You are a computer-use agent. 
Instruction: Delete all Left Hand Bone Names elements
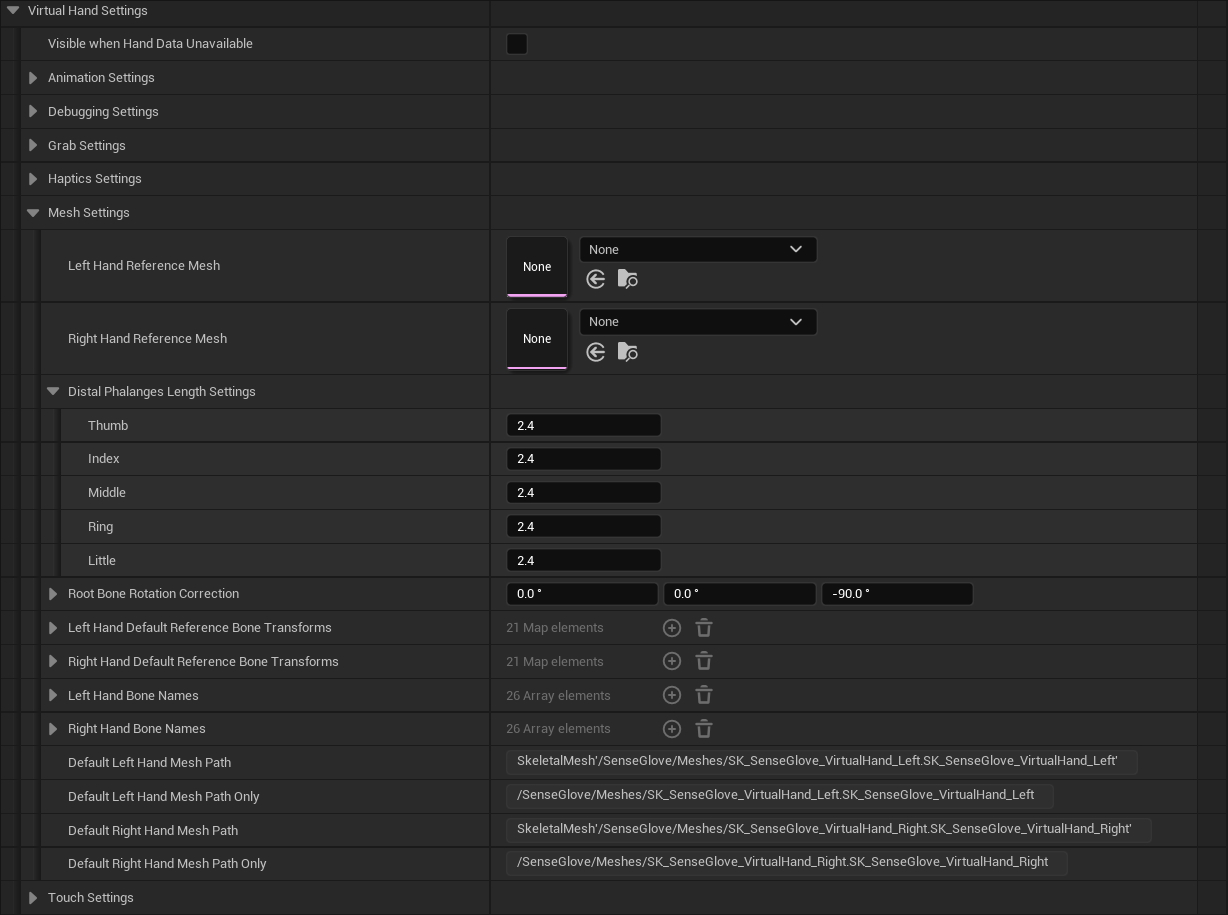(x=704, y=695)
